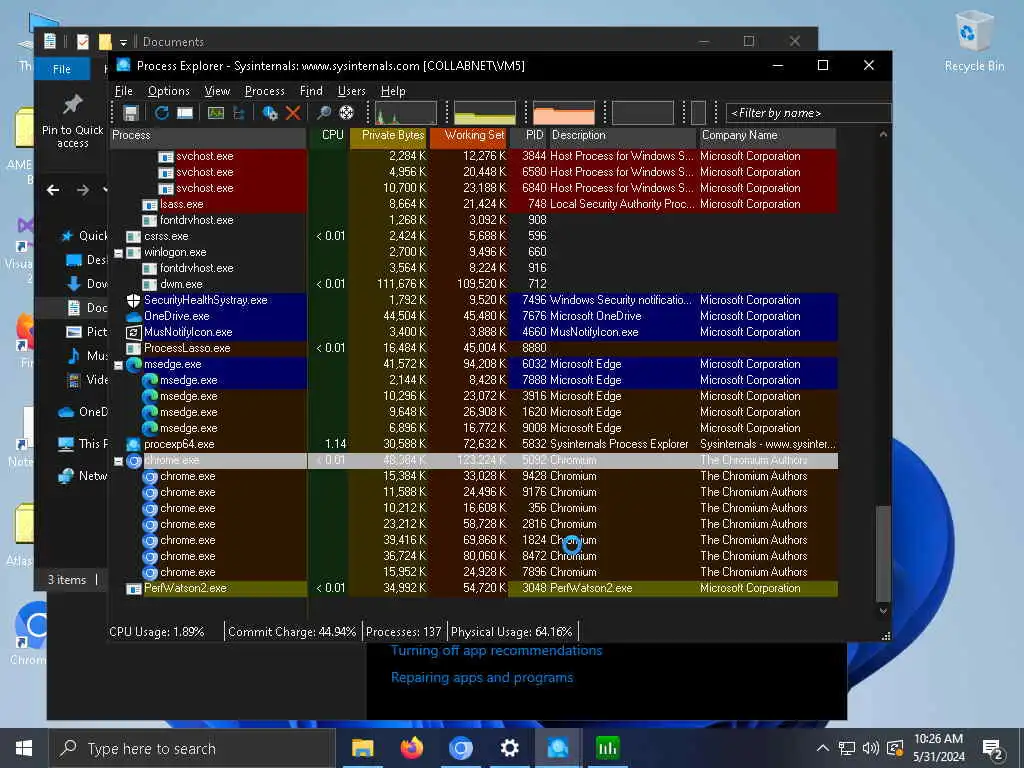Click the Save floppy disk toolbar icon
Viewport: 1024px width, 768px height.
tap(131, 113)
